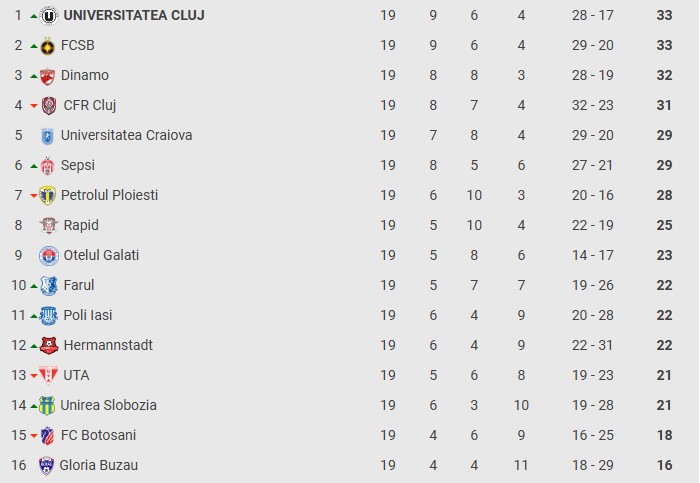700x483 pixels.
Task: Open the Poli Iasi team link
Action: [x=88, y=315]
